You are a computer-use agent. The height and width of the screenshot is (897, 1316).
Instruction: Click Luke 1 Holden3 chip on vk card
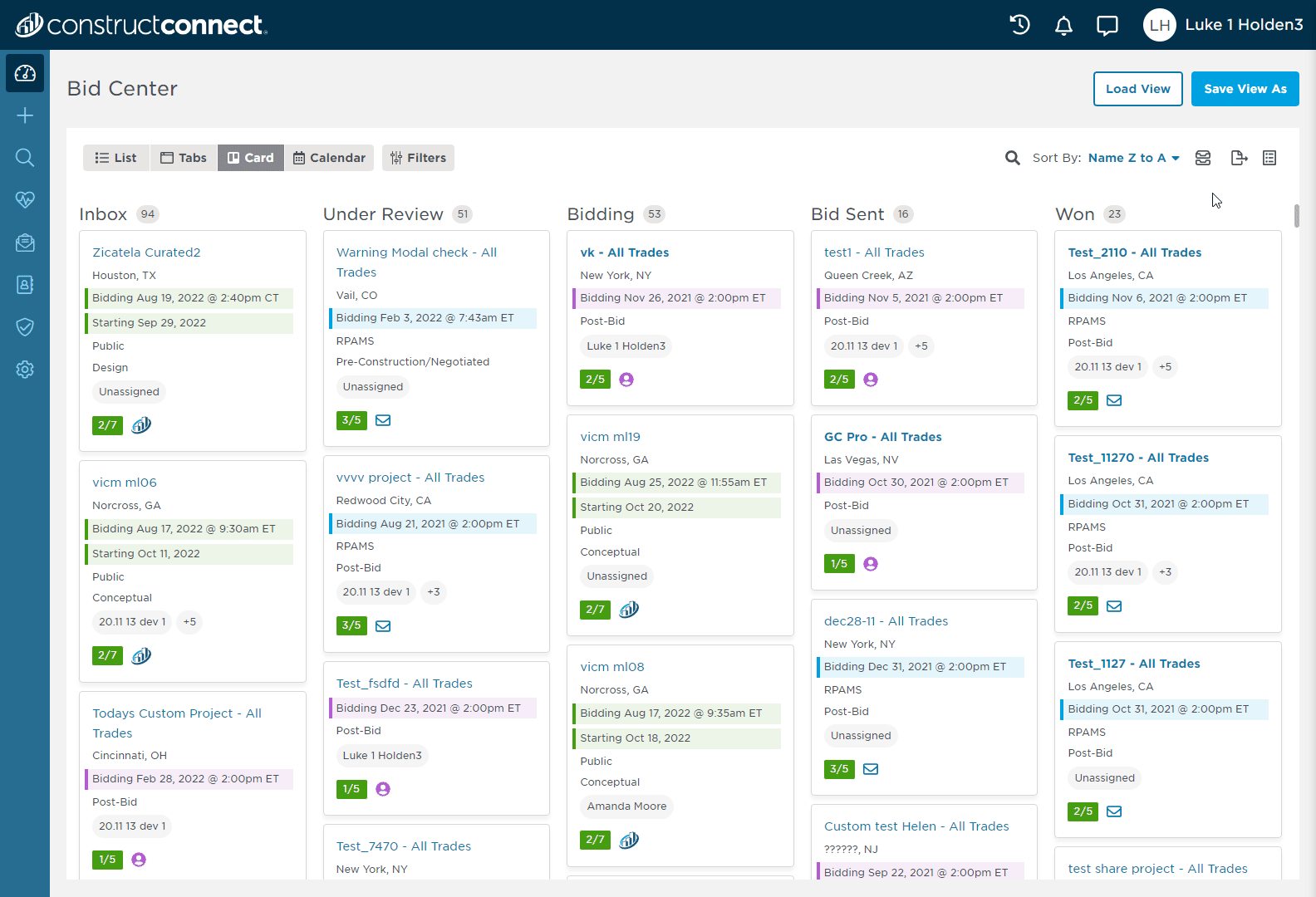tap(626, 346)
